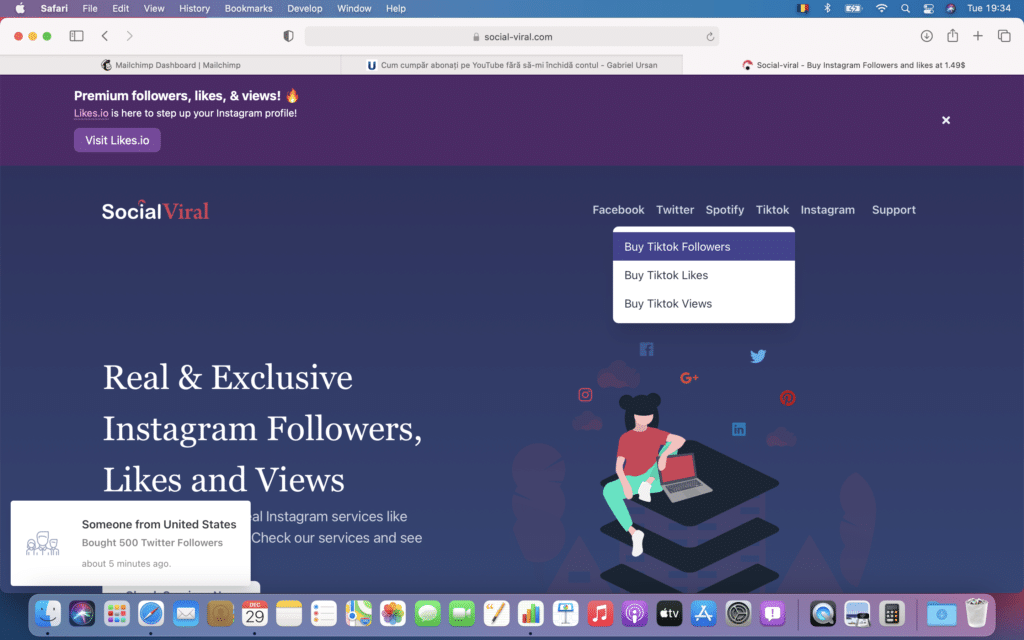Open Photos app in the dock
1024x640 pixels.
click(x=393, y=614)
